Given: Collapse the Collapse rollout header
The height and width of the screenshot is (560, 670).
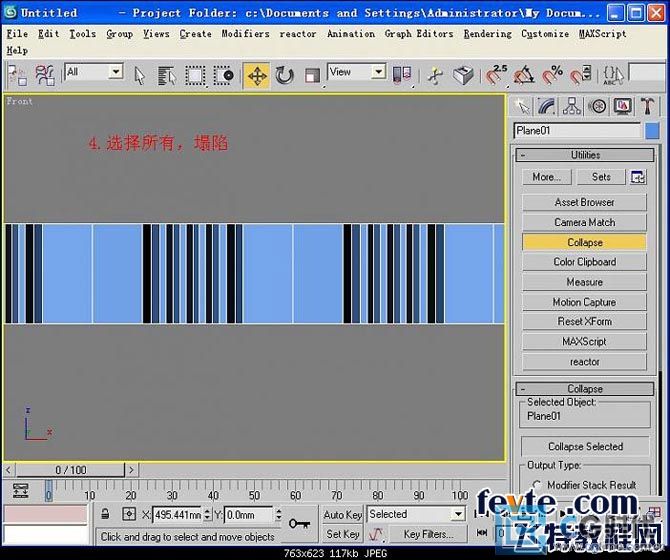Looking at the screenshot, I should [585, 389].
